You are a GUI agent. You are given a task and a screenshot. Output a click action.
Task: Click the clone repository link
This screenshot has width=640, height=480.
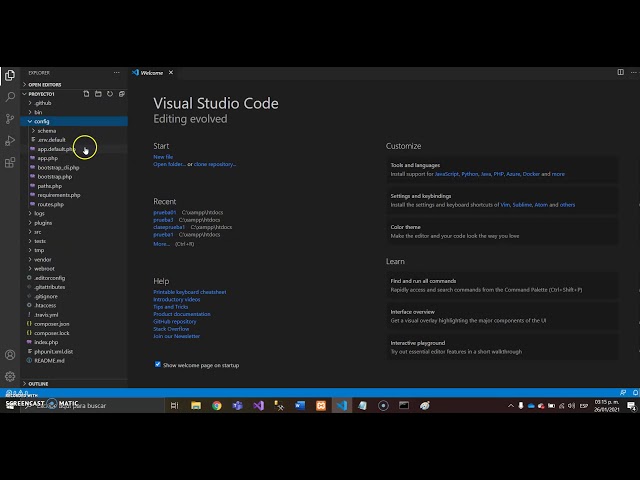click(x=215, y=164)
